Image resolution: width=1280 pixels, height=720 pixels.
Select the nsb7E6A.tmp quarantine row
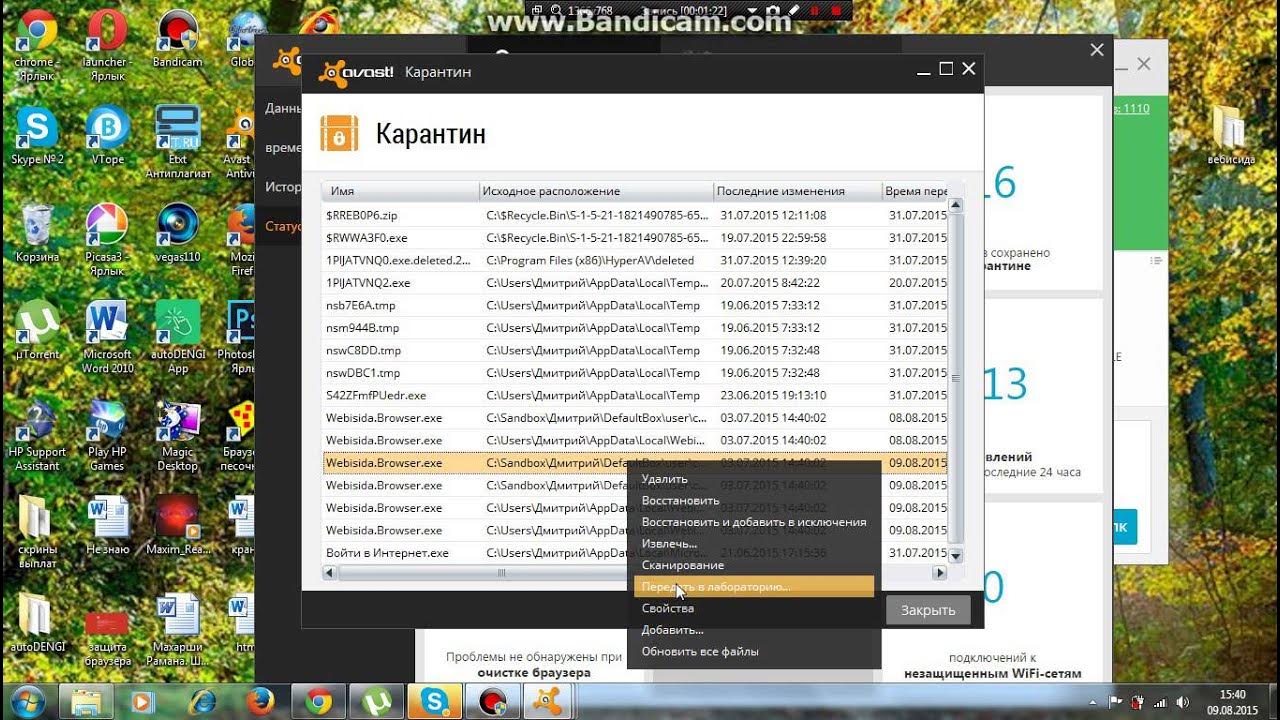(x=634, y=305)
